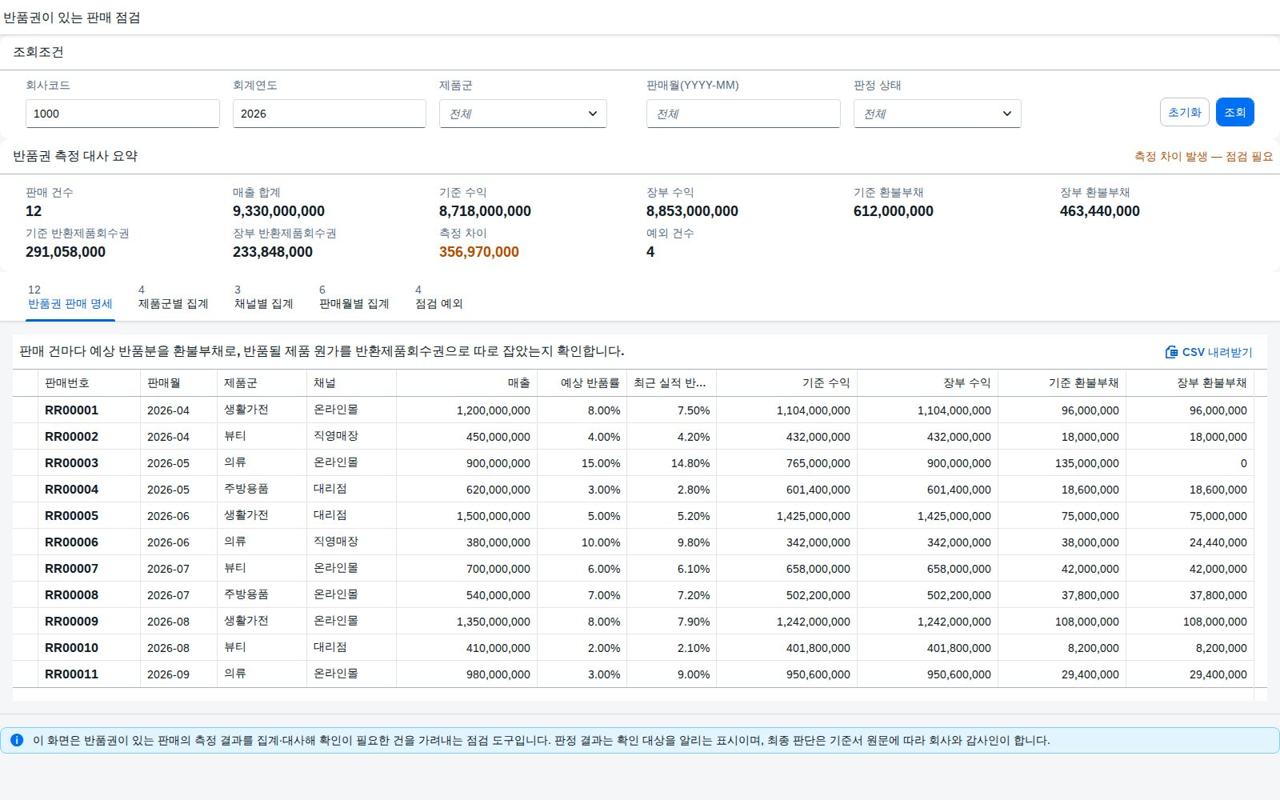Viewport: 1280px width, 800px height.
Task: Click the 초기화 button
Action: pyautogui.click(x=1185, y=112)
